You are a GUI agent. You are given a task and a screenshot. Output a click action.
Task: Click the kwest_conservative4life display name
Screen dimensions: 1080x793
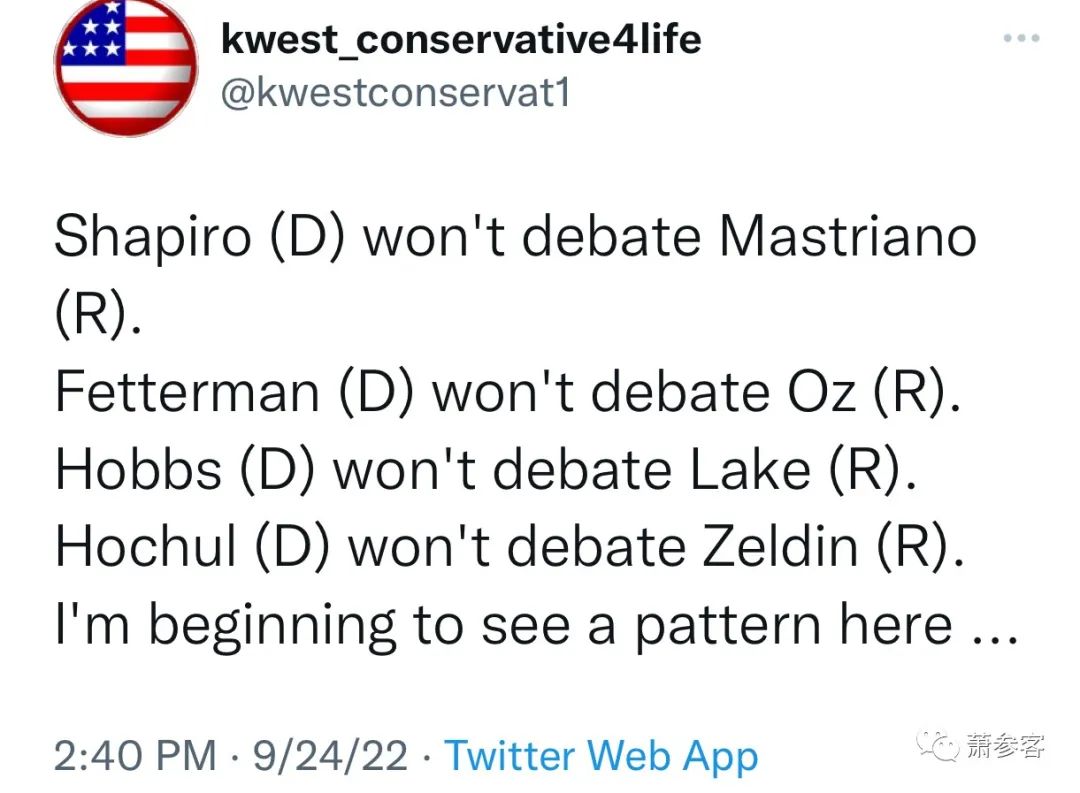pyautogui.click(x=461, y=39)
